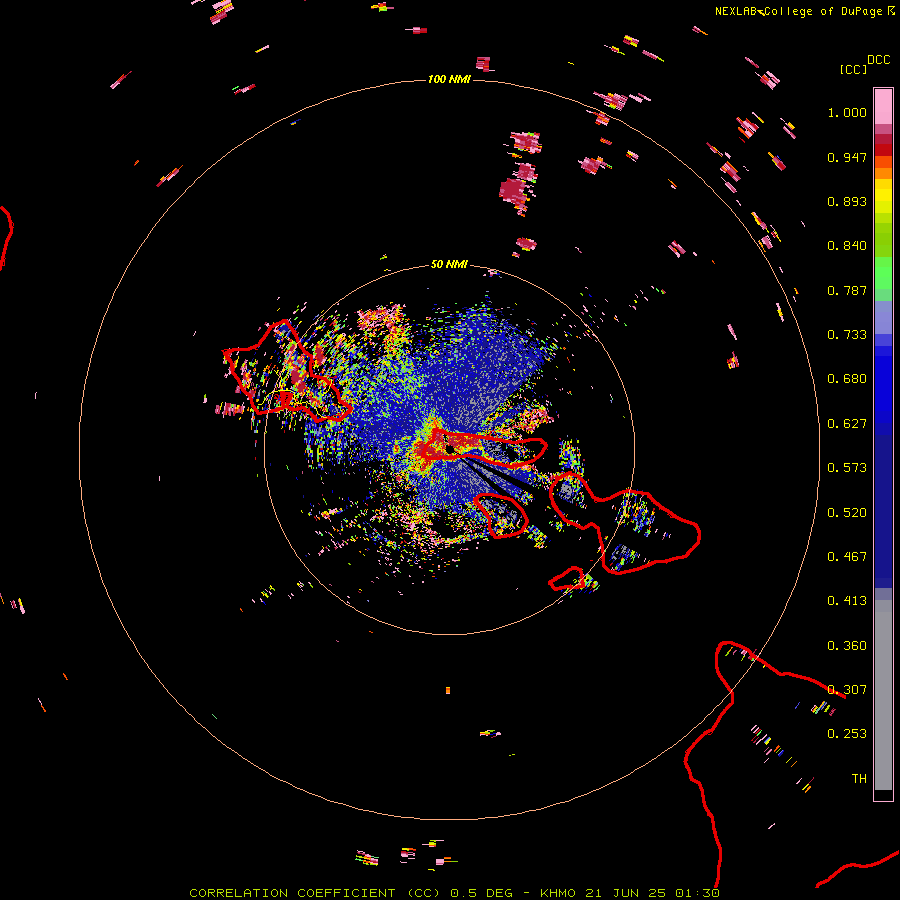Click the CORRELATION COEFFICIENT (CC) title text
Viewport: 900px width, 900px height.
pos(315,893)
